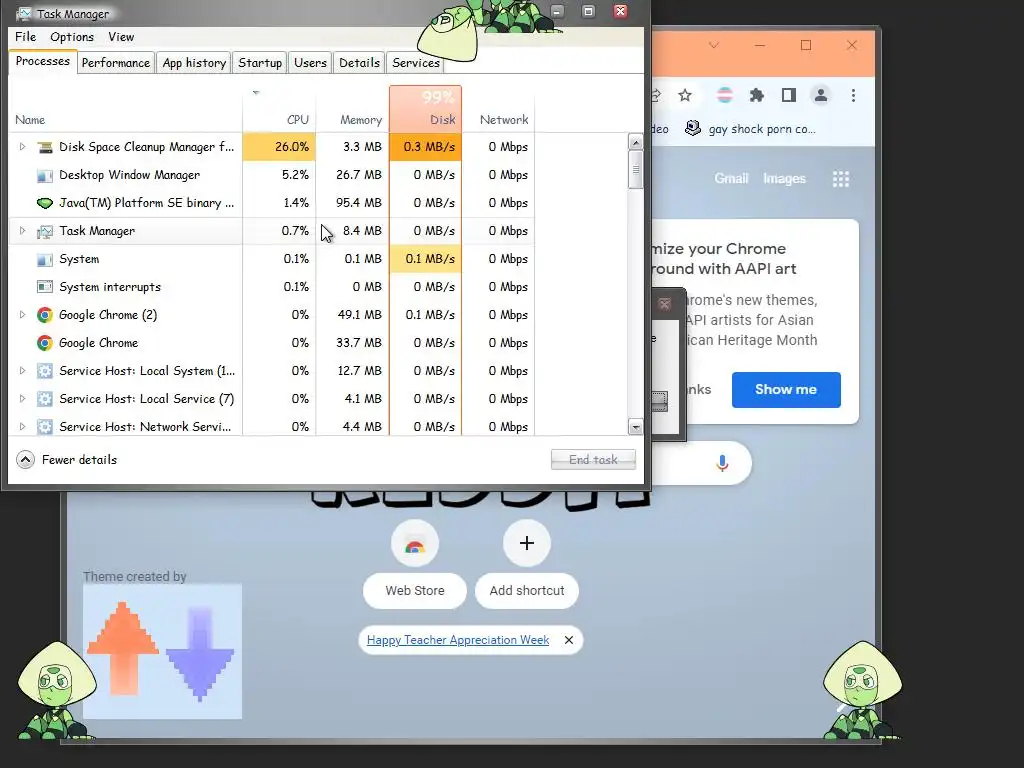Open the Google apps grid icon
The height and width of the screenshot is (768, 1024).
coord(840,179)
